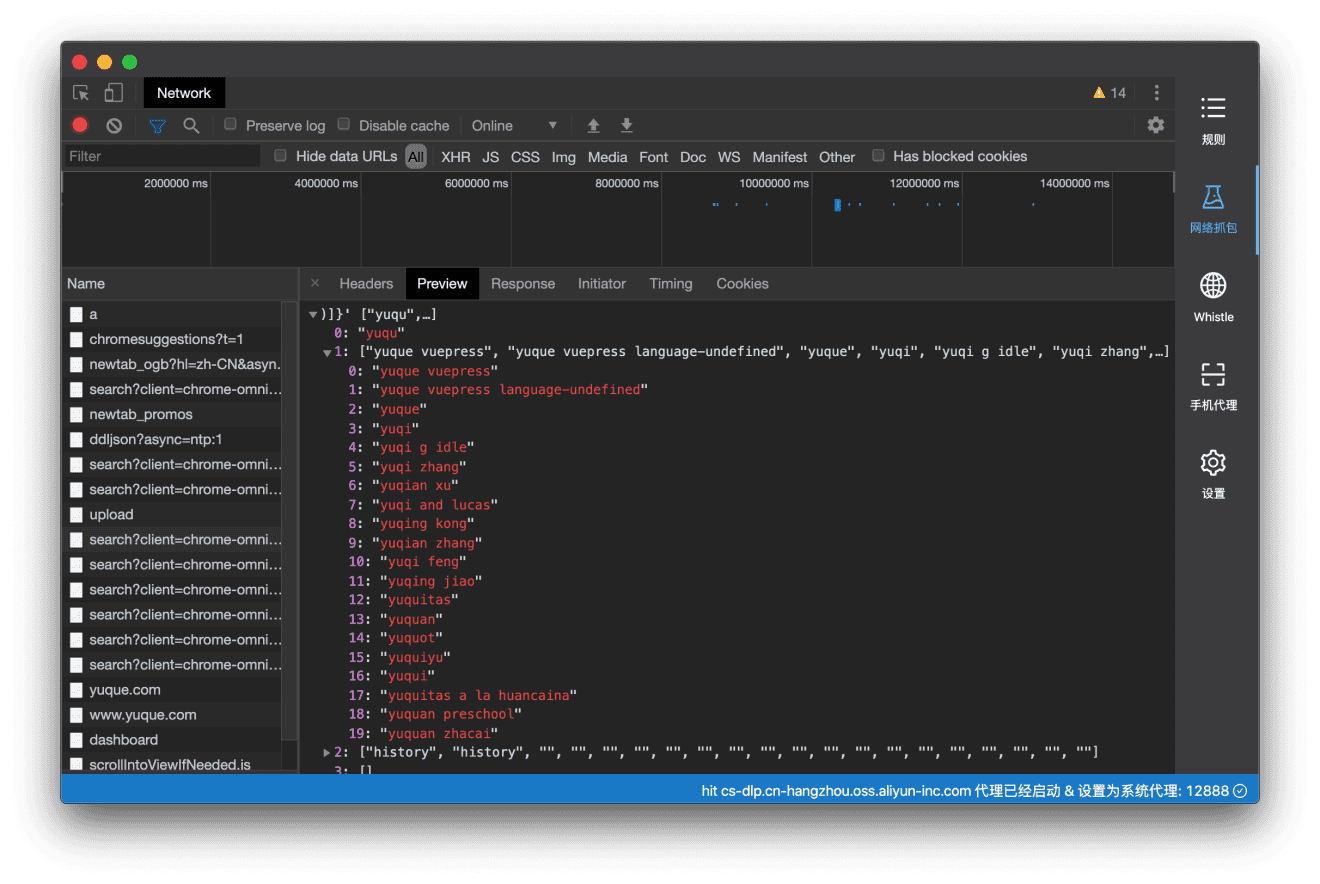Check the Hide data URLs checkbox
This screenshot has width=1320, height=884.
280,156
